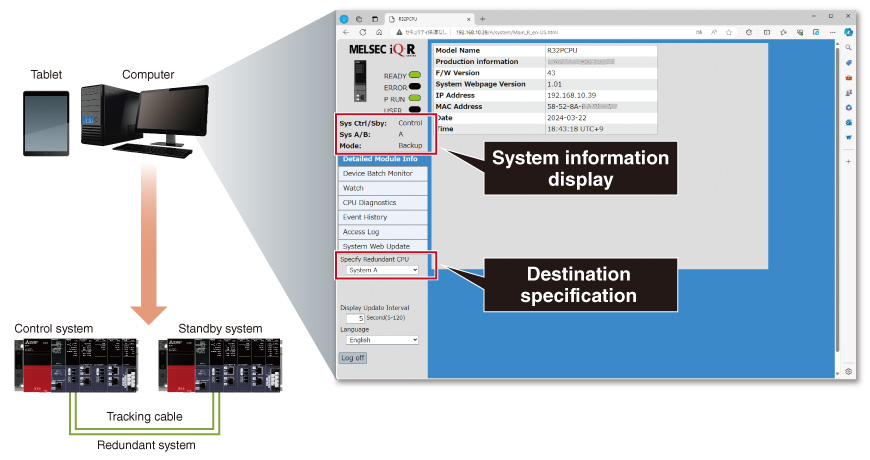870x460 pixels.
Task: Open the Access Log page
Action: (382, 232)
